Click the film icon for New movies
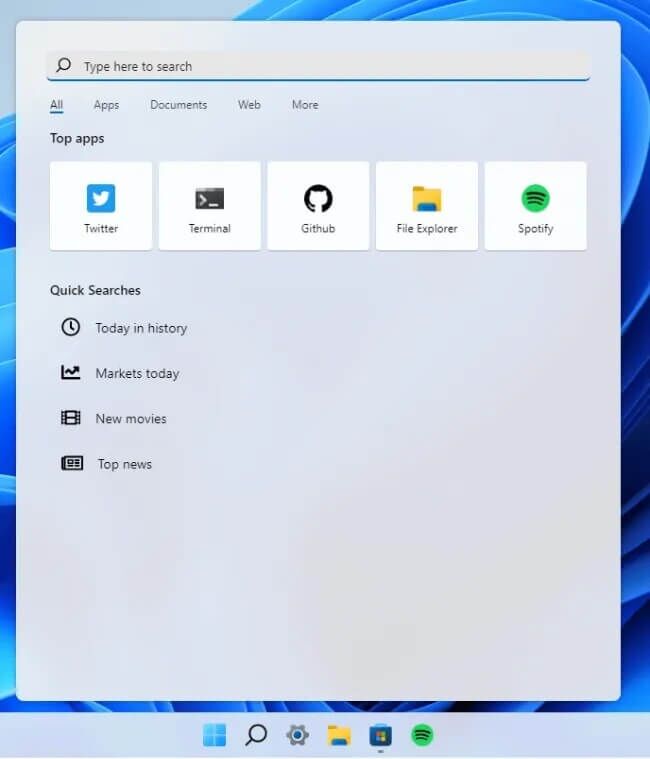Screen dimensions: 650x759 pos(71,417)
